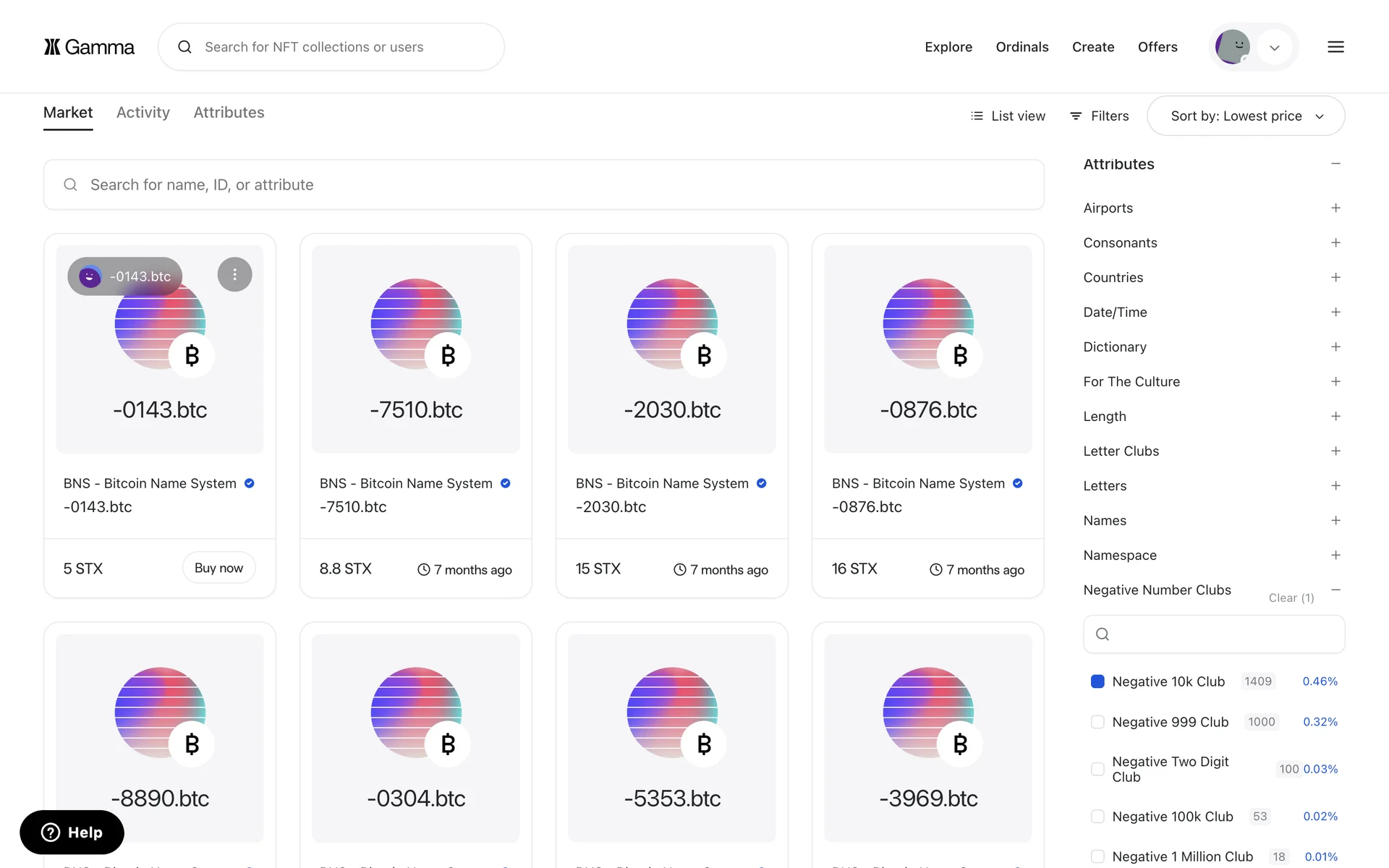Click the Gamma logo
Image resolution: width=1389 pixels, height=868 pixels.
(x=89, y=47)
